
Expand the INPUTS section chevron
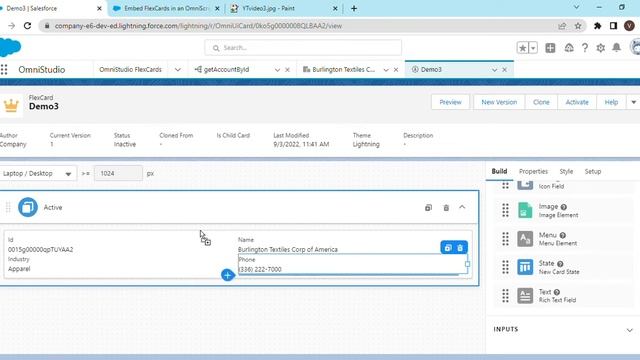[x=629, y=330]
